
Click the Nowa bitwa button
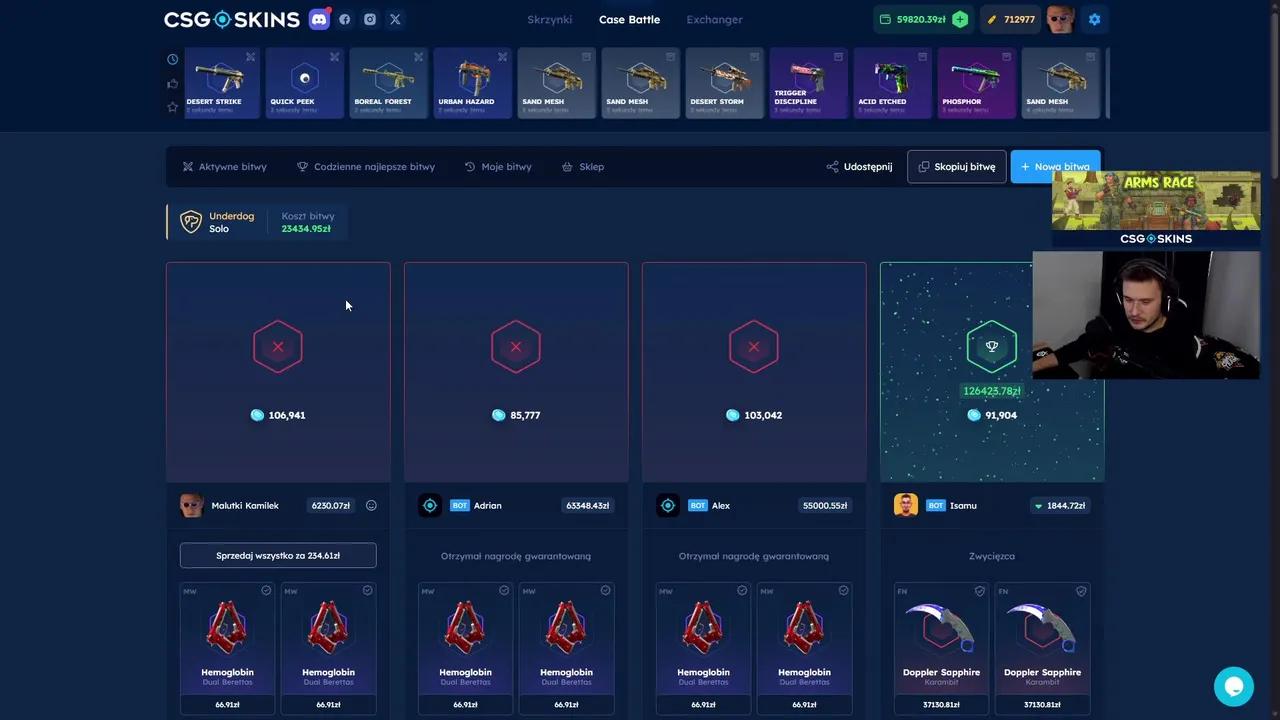click(x=1055, y=167)
